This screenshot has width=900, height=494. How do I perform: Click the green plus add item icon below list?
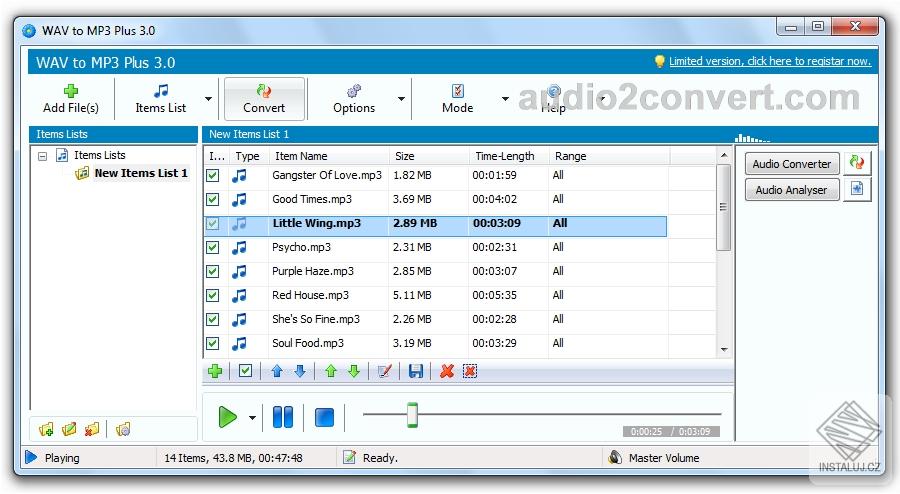[x=215, y=371]
